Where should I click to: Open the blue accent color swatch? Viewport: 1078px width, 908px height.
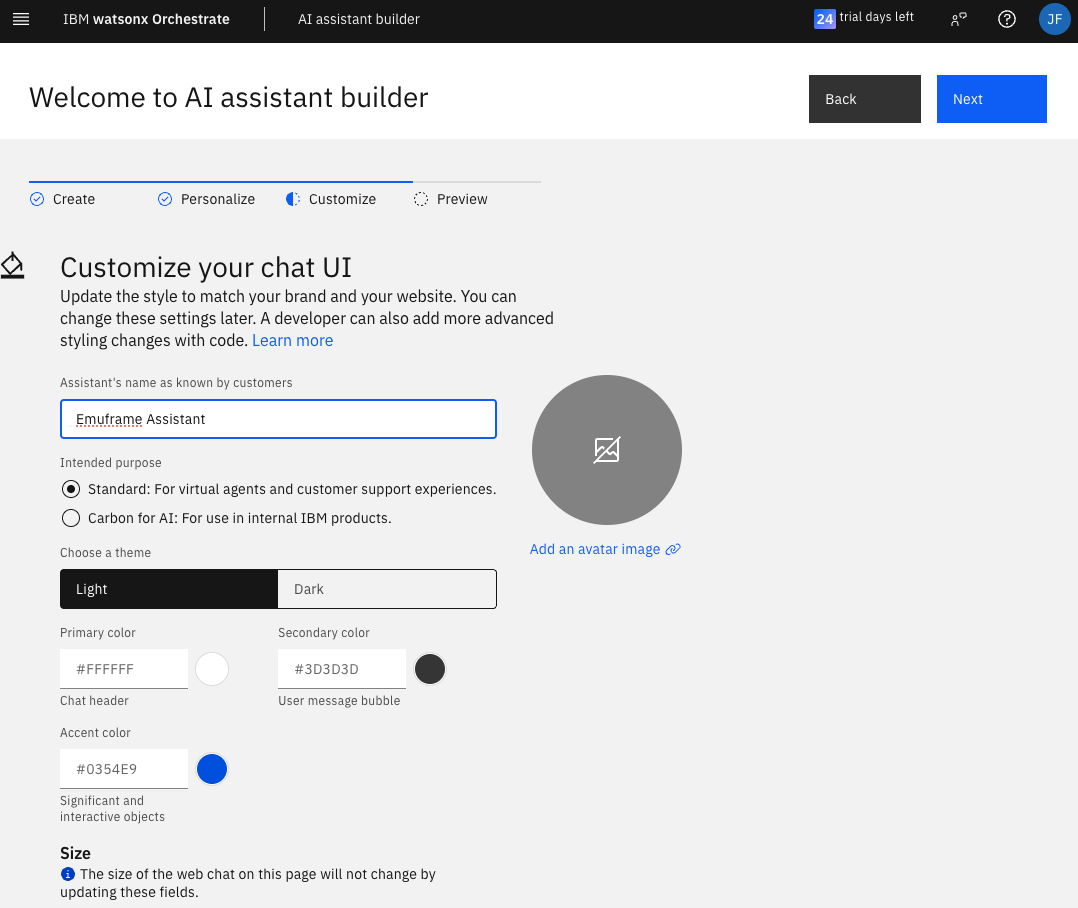pos(212,769)
